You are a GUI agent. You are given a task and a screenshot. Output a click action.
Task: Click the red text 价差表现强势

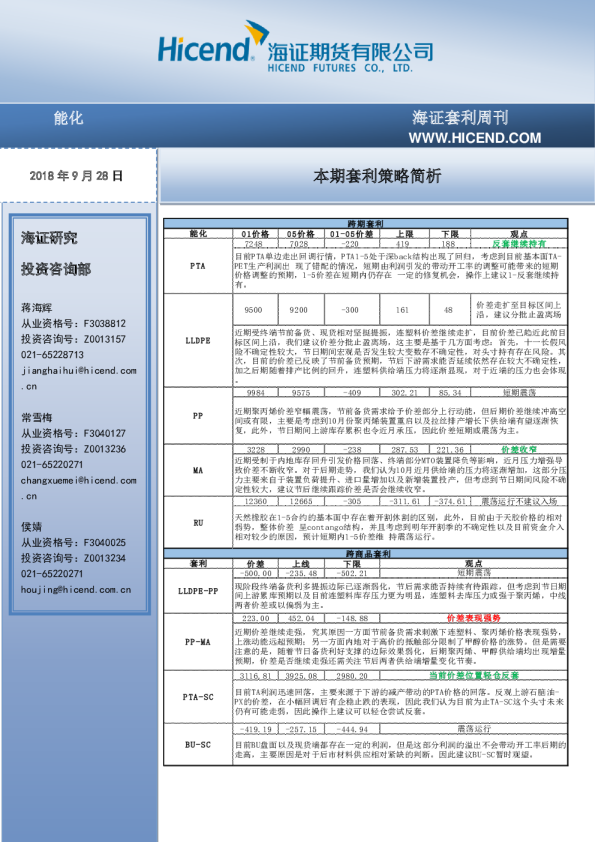tap(473, 619)
